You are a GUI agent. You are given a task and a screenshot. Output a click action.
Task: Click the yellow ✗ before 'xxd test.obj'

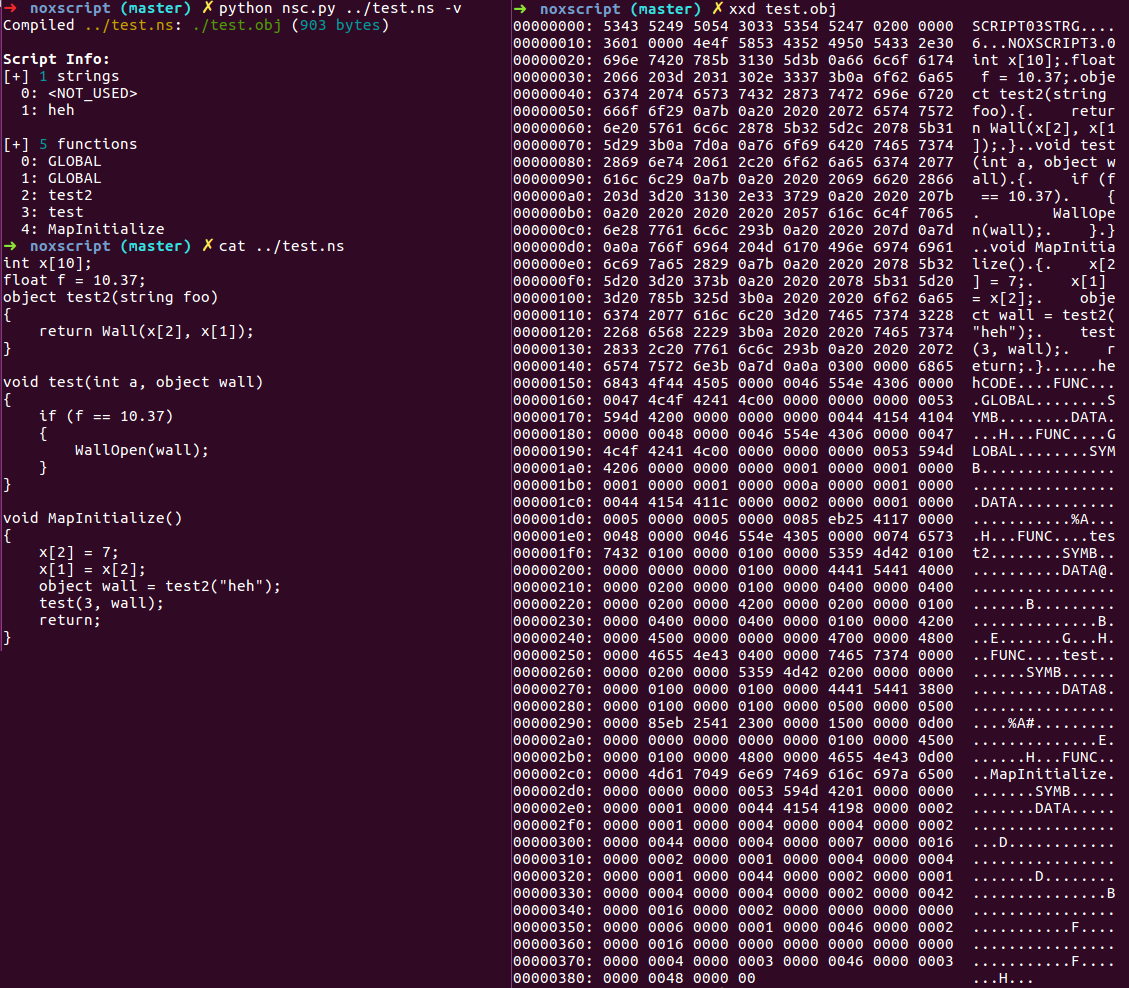pyautogui.click(x=717, y=8)
